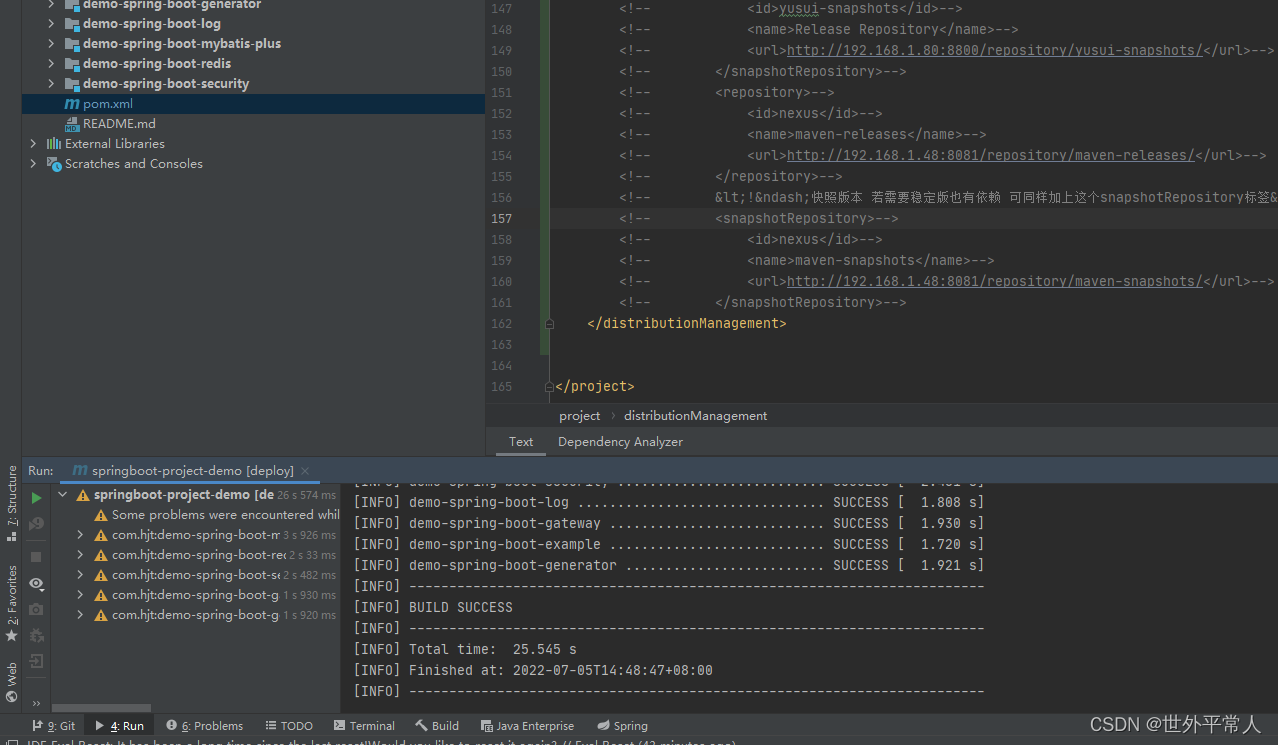Expand the External Libraries node
Viewport: 1278px width, 745px height.
[33, 144]
